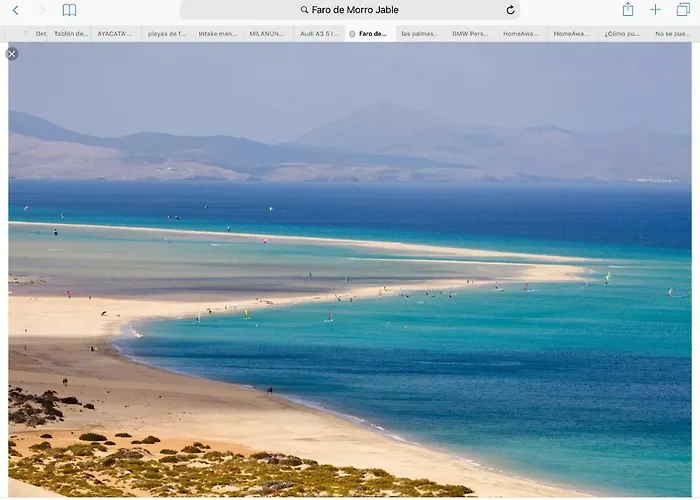Open the bookmarks book icon
This screenshot has height=500, width=700.
[69, 10]
